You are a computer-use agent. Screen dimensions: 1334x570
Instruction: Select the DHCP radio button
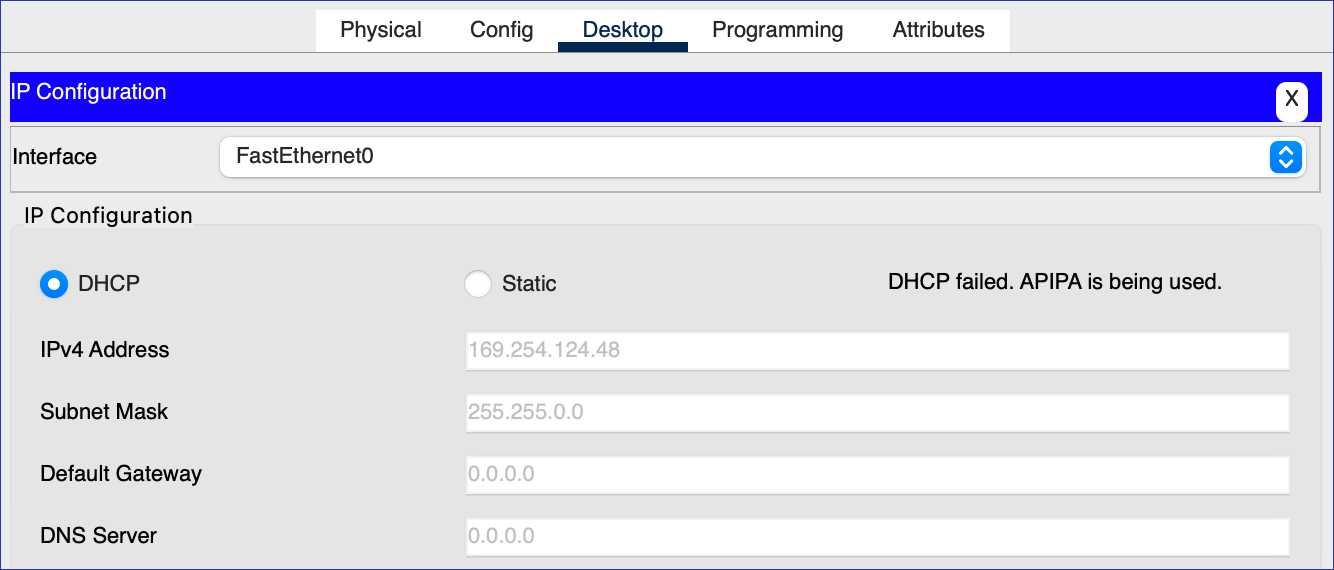(x=53, y=284)
